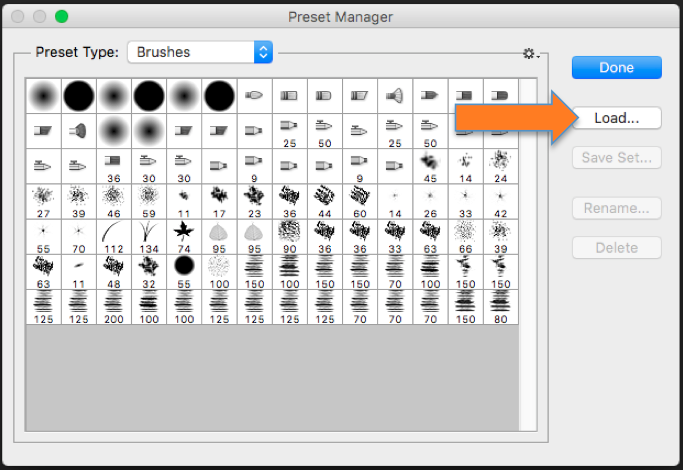Click the Done button

click(x=616, y=68)
